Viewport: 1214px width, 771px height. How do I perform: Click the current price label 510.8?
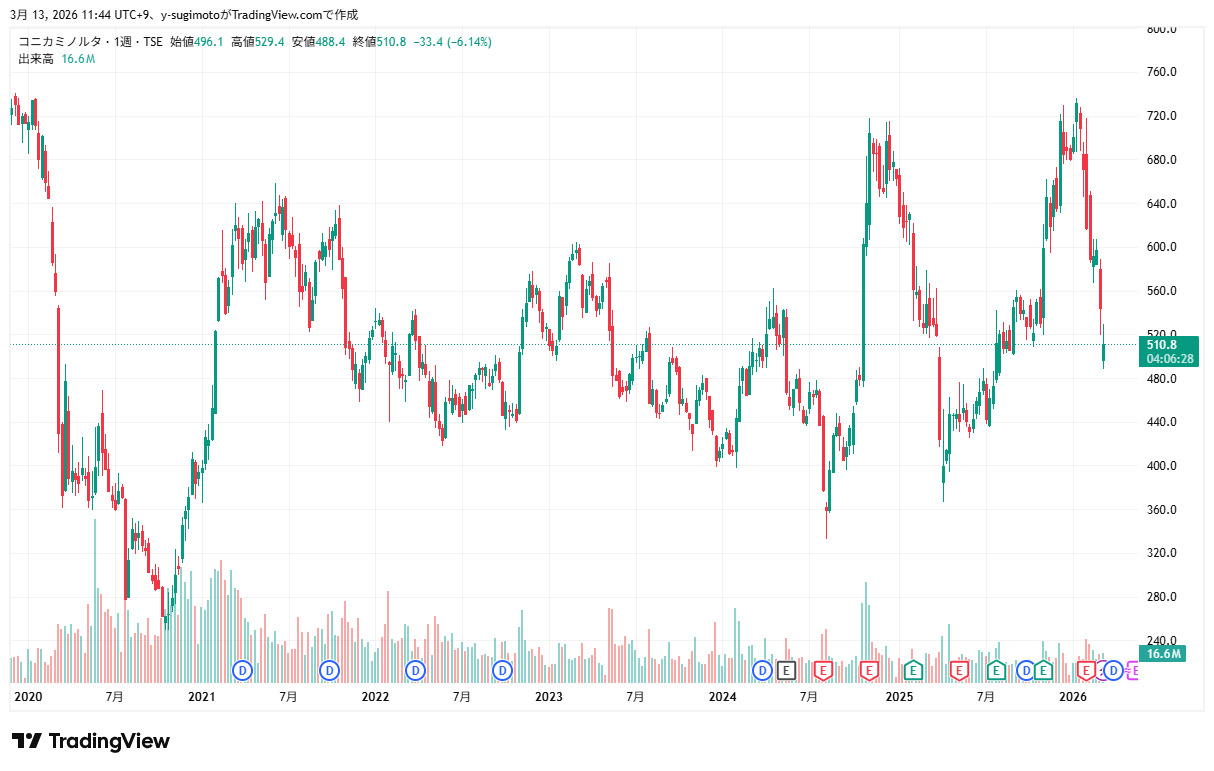point(1160,345)
